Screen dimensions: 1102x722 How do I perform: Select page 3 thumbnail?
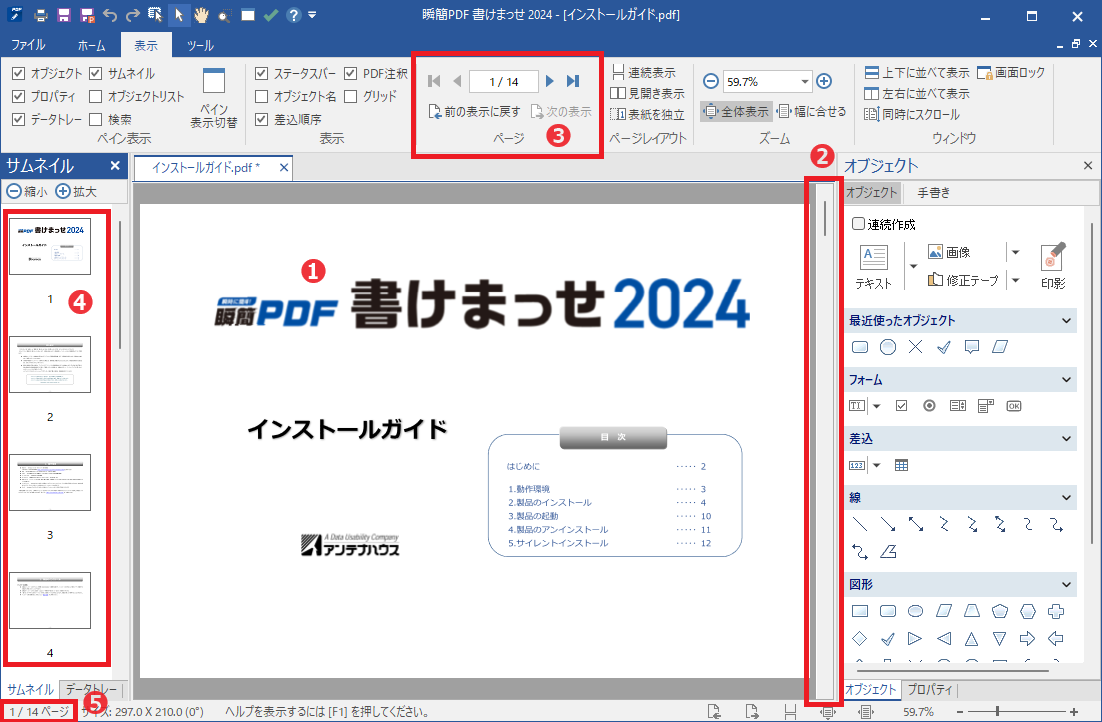pyautogui.click(x=50, y=482)
